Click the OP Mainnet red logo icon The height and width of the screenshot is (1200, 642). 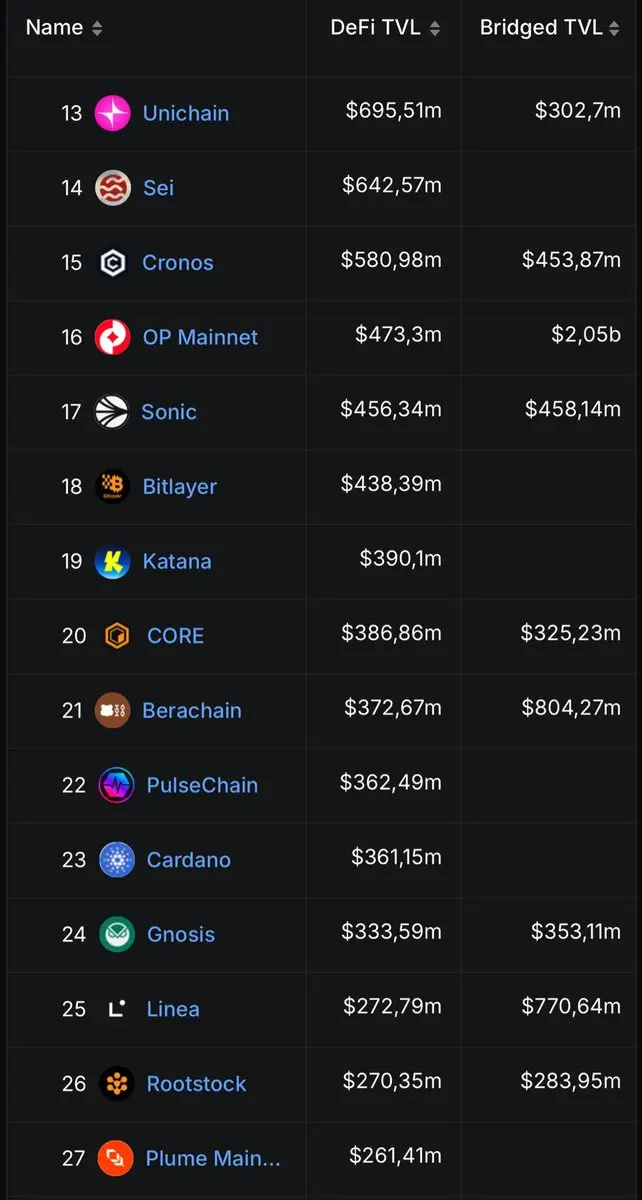click(112, 337)
